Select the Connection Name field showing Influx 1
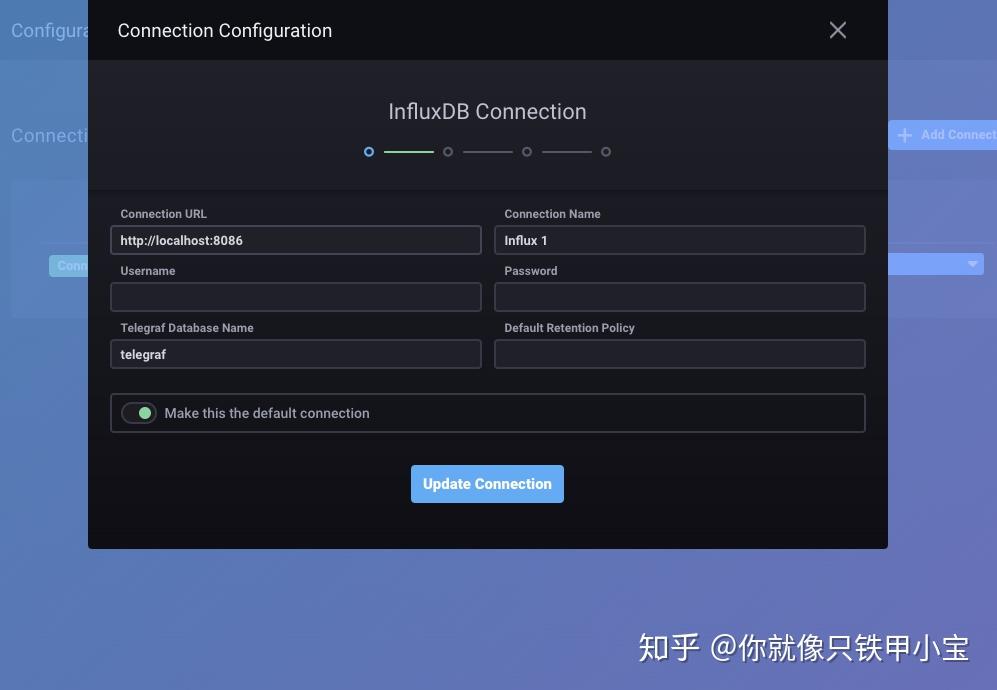This screenshot has width=997, height=690. [x=680, y=240]
